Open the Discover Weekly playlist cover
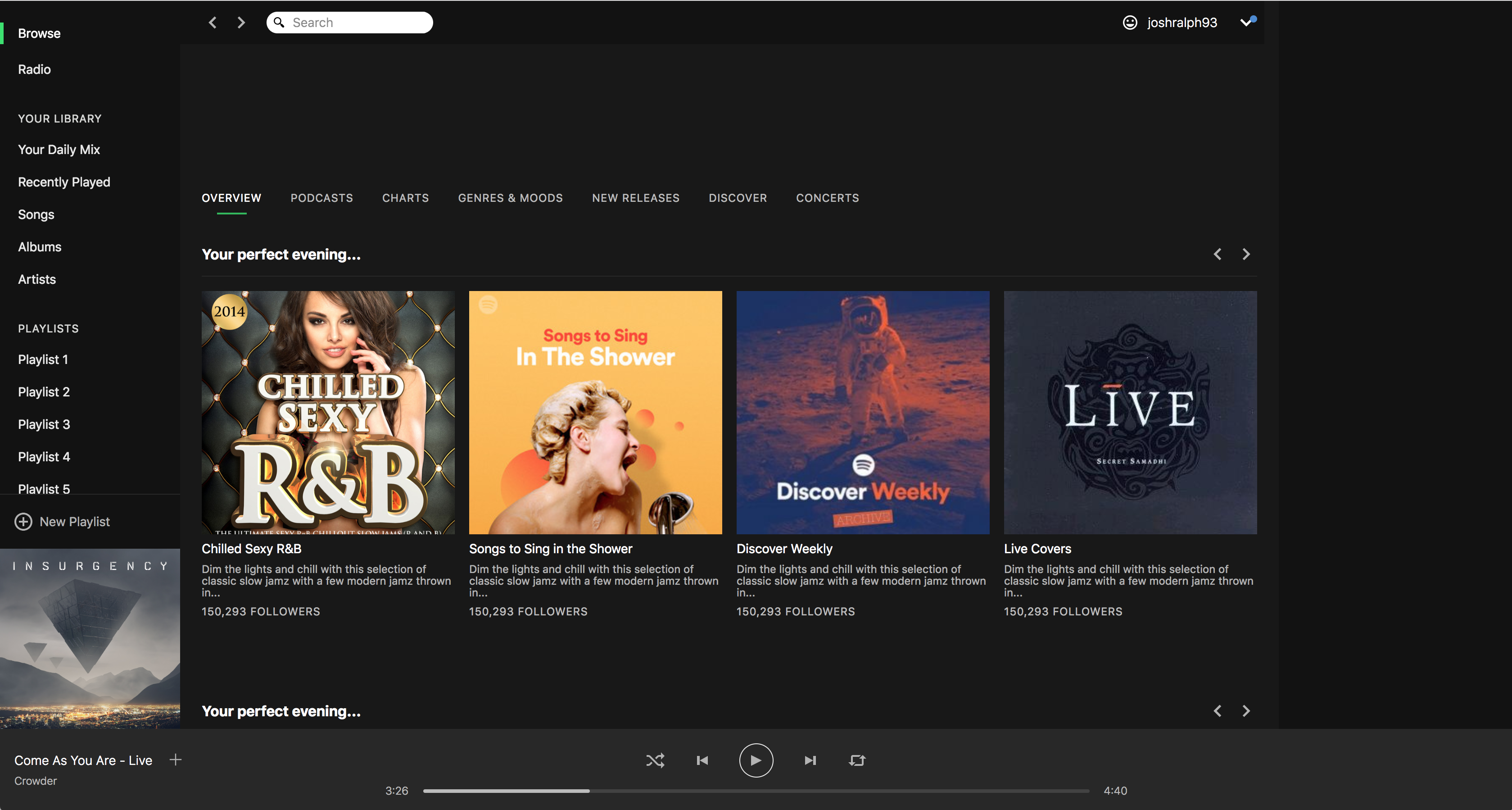The image size is (1512, 810). tap(862, 412)
